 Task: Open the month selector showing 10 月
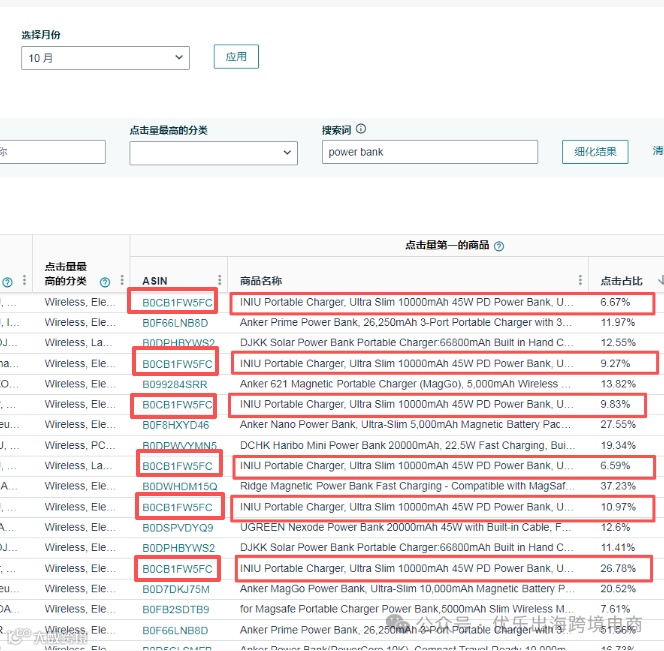(x=105, y=58)
